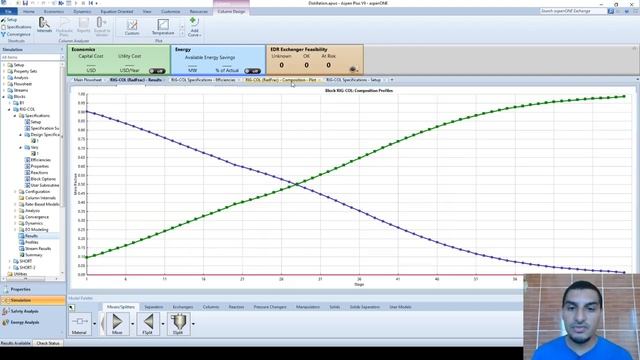Click Convergence shortcut in ribbon
Image resolution: width=640 pixels, height=360 pixels.
coord(16,34)
